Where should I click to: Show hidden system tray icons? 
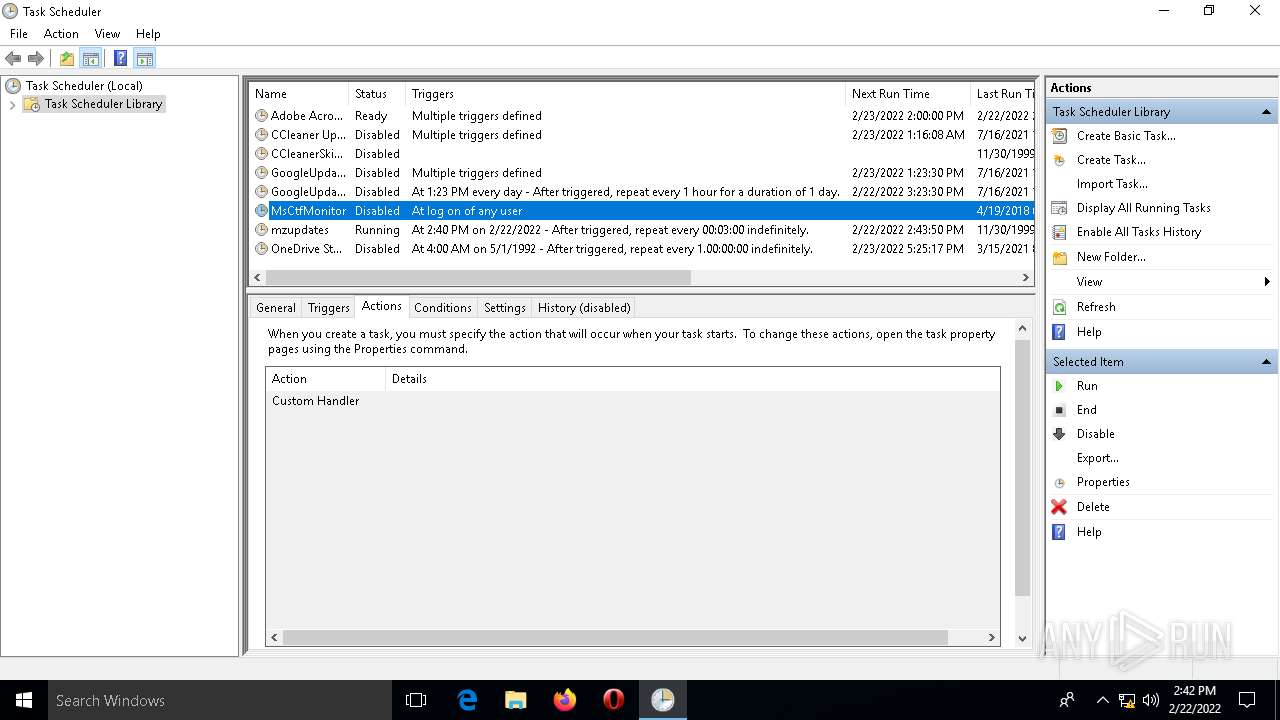(1102, 700)
